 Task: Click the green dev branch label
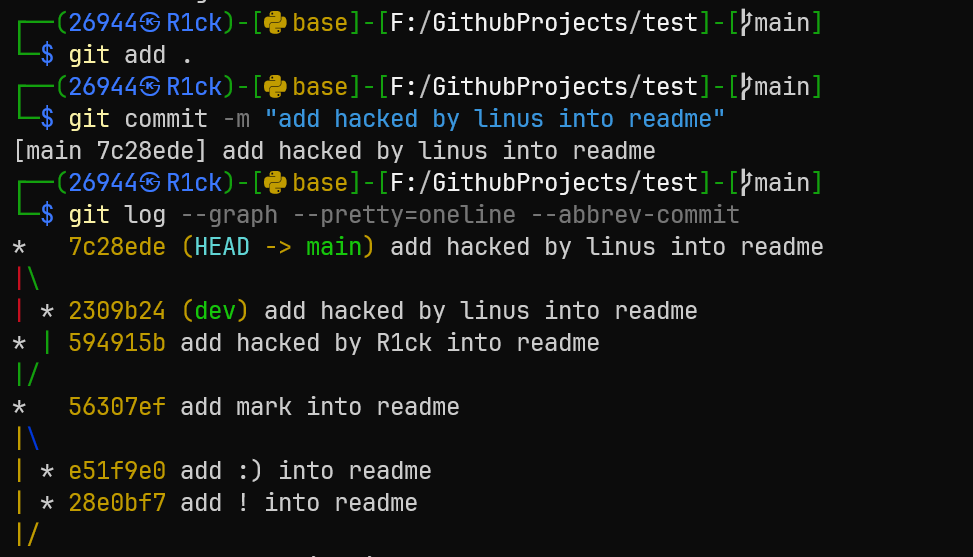click(215, 311)
